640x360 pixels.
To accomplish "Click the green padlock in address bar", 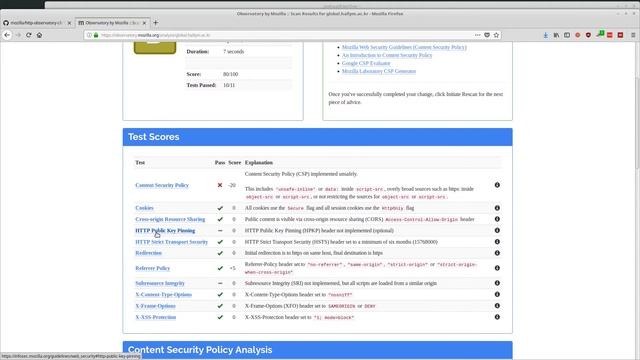I will coord(96,35).
